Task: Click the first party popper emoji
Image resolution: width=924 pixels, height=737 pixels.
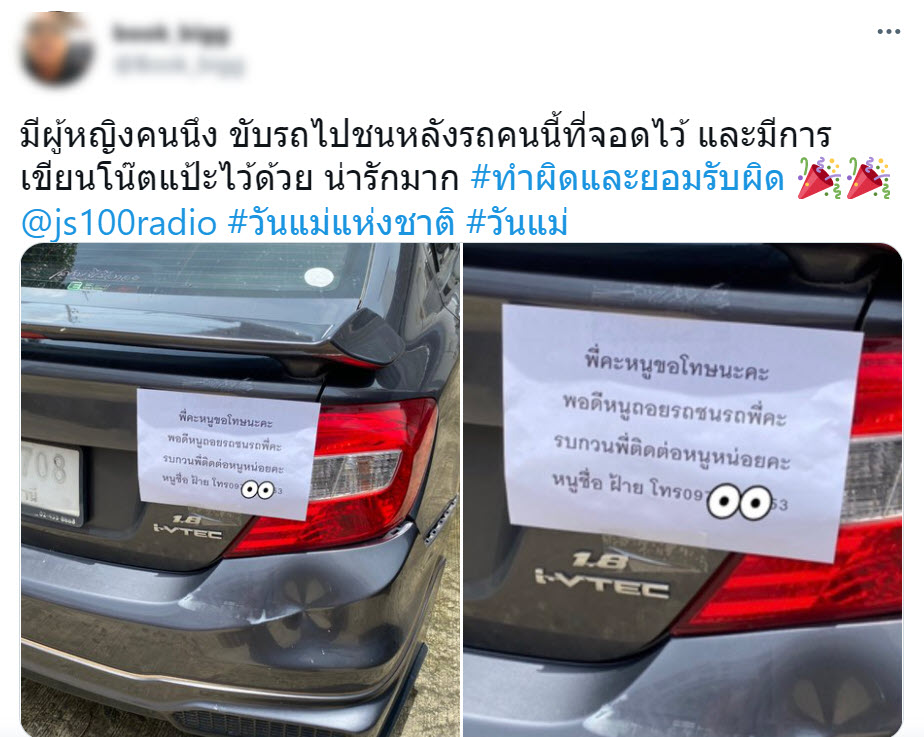Action: click(819, 178)
